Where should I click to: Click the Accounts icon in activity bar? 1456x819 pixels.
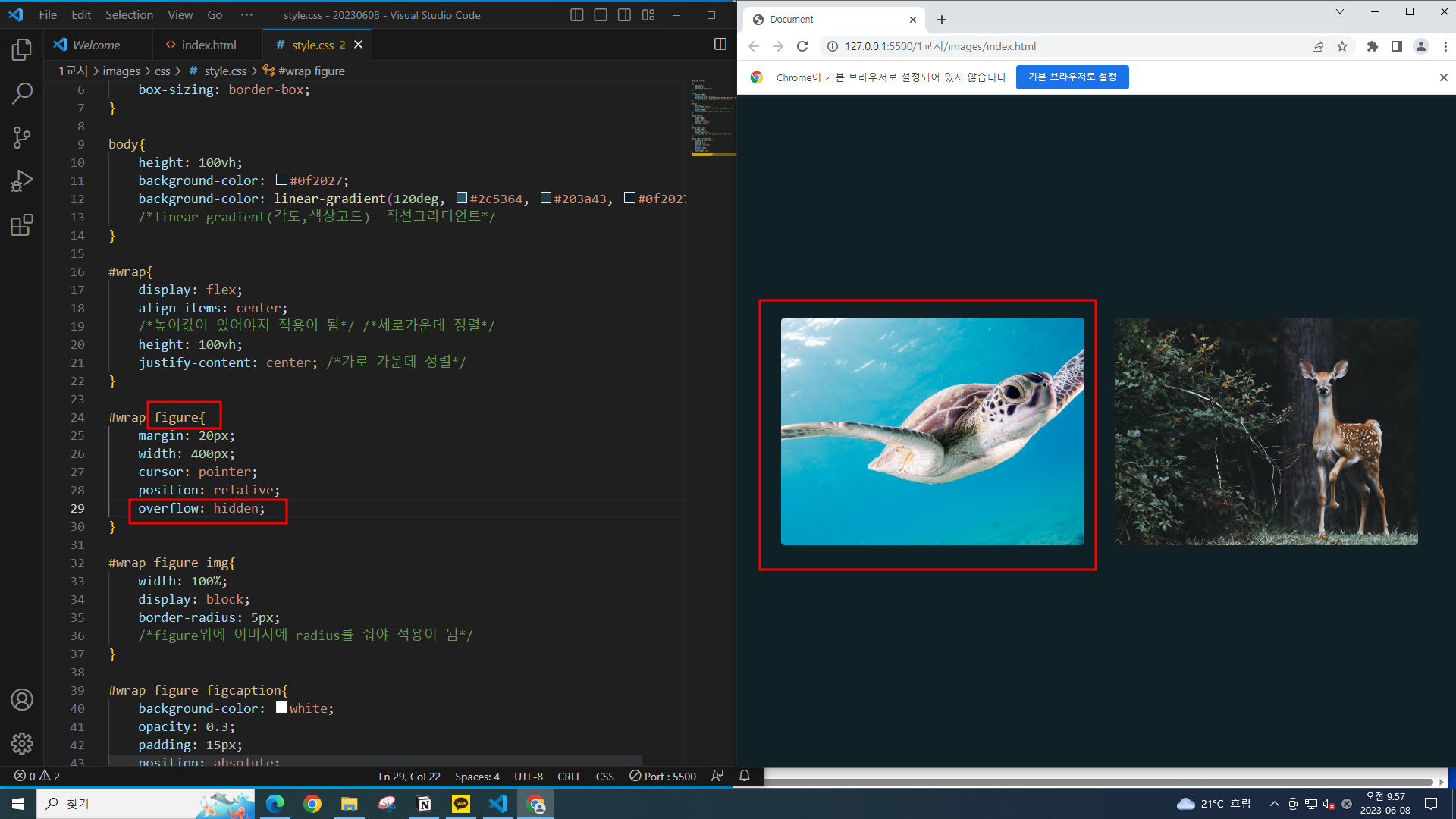click(x=22, y=699)
